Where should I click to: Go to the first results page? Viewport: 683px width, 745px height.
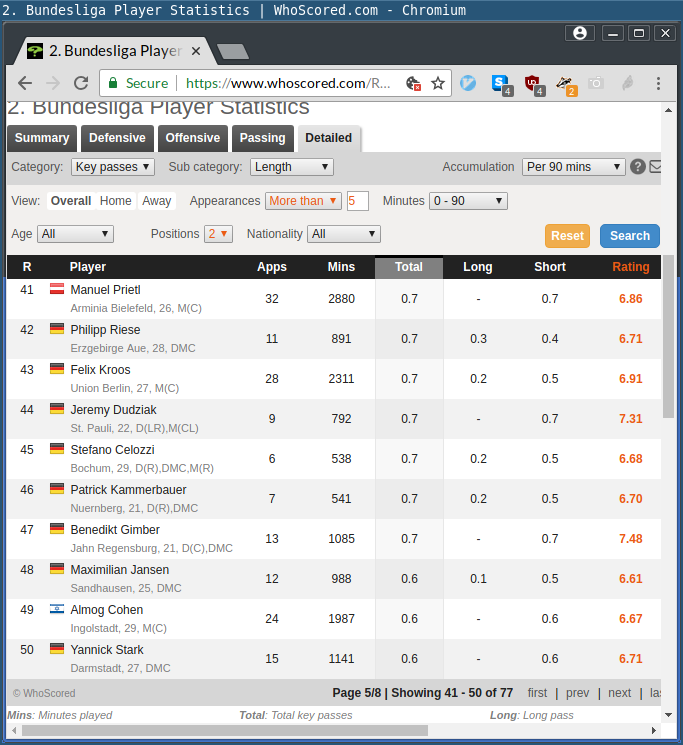(x=537, y=693)
